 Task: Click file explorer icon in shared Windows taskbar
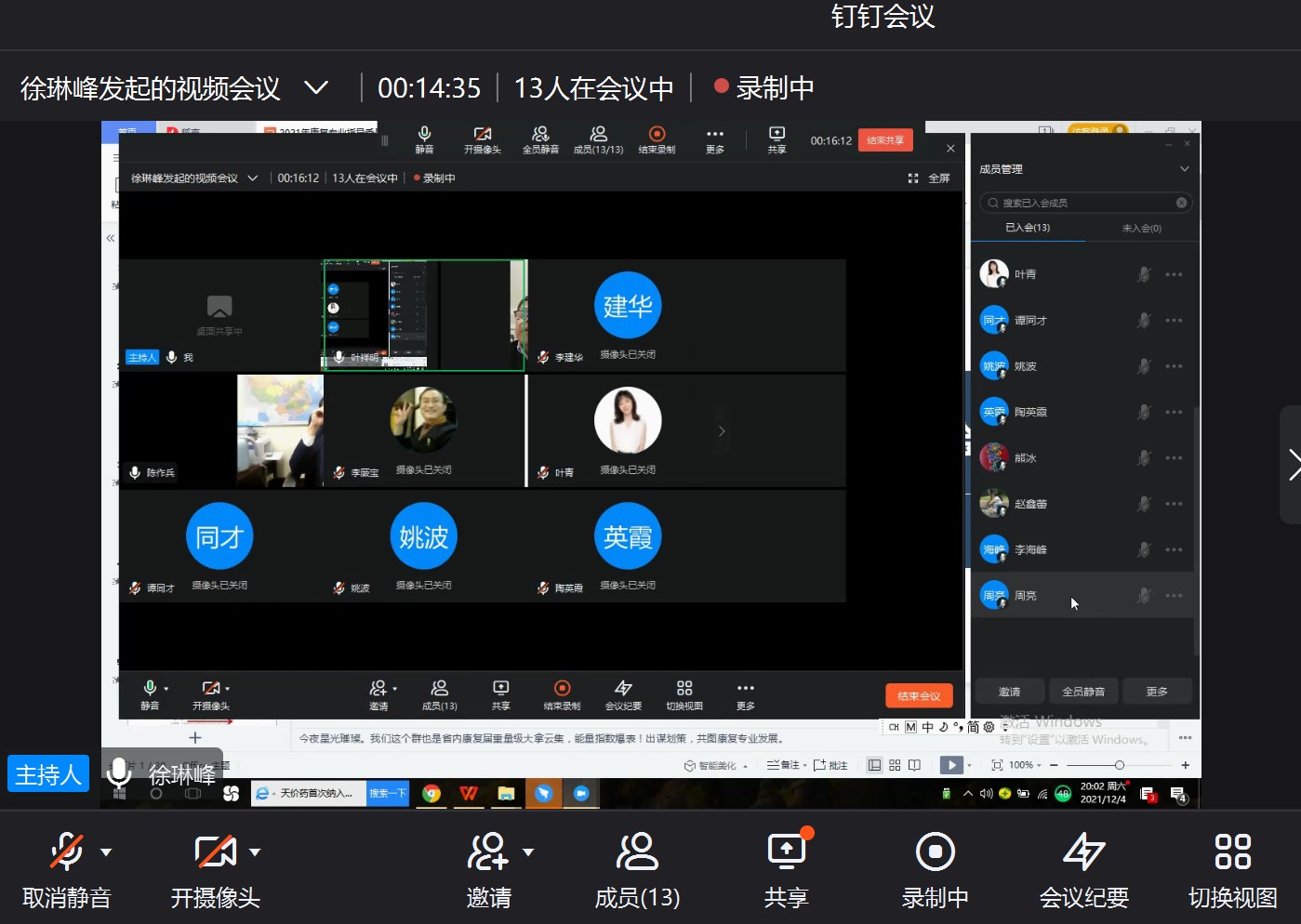tap(506, 793)
